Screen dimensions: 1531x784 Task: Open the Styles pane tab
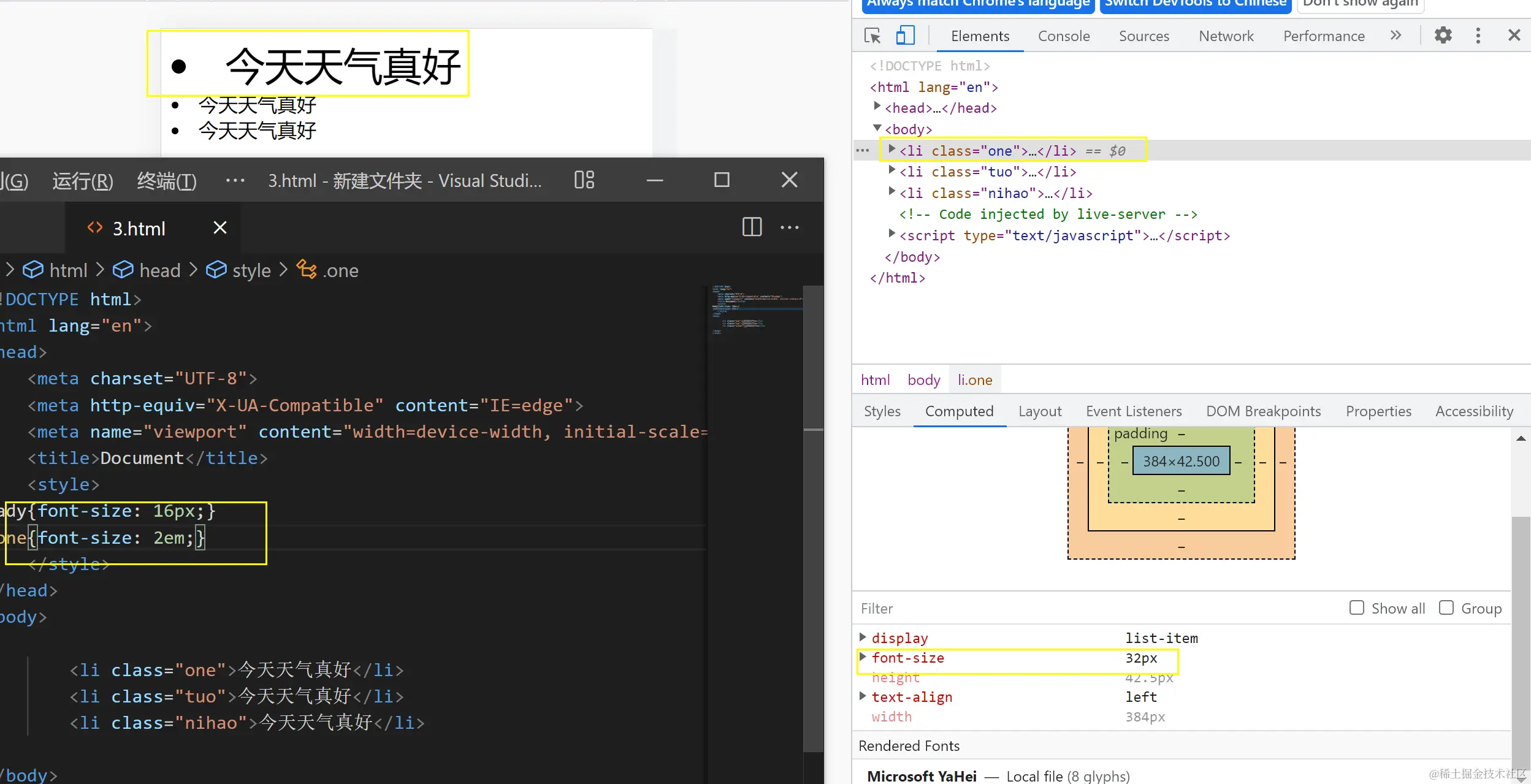(882, 411)
